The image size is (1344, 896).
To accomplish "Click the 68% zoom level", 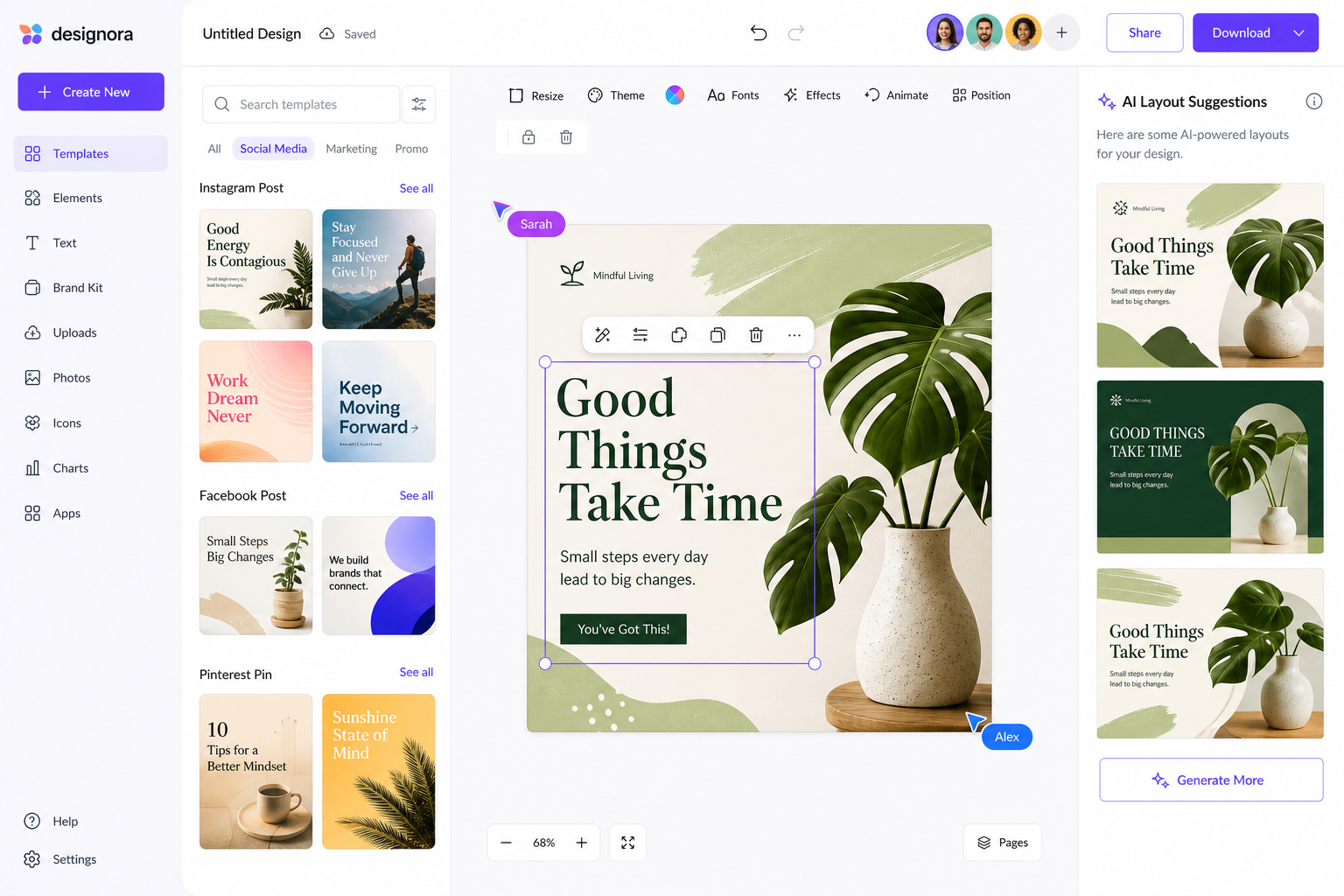I will click(543, 843).
